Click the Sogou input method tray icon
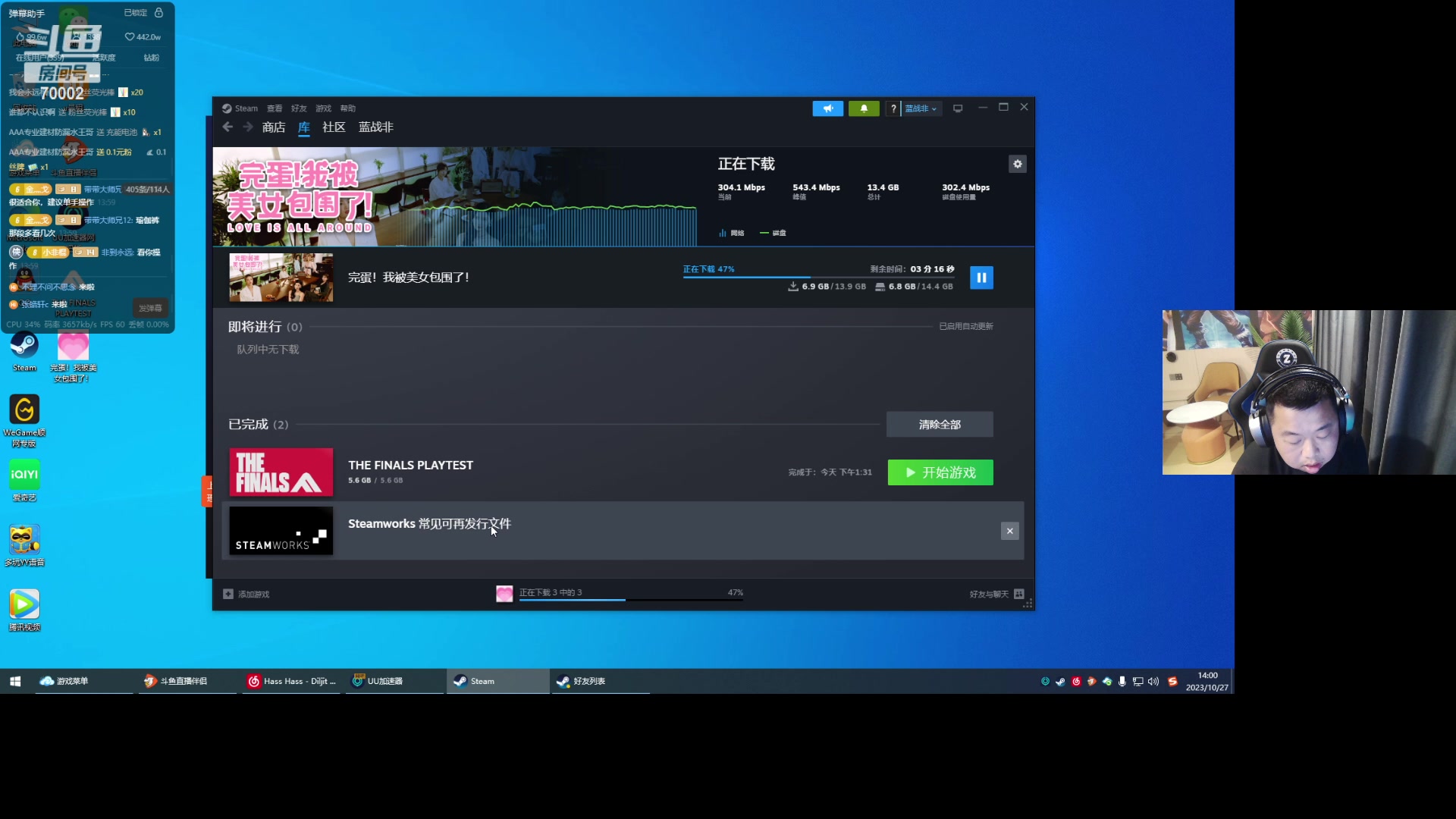 pyautogui.click(x=1172, y=682)
